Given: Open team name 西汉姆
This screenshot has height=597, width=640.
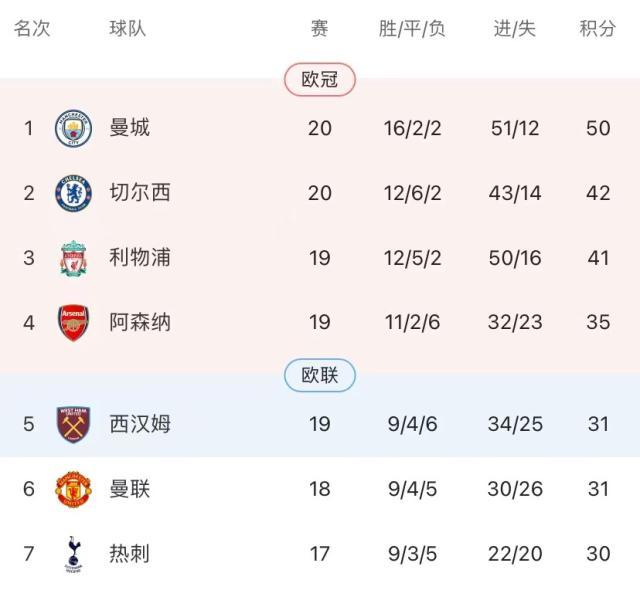Looking at the screenshot, I should (140, 424).
